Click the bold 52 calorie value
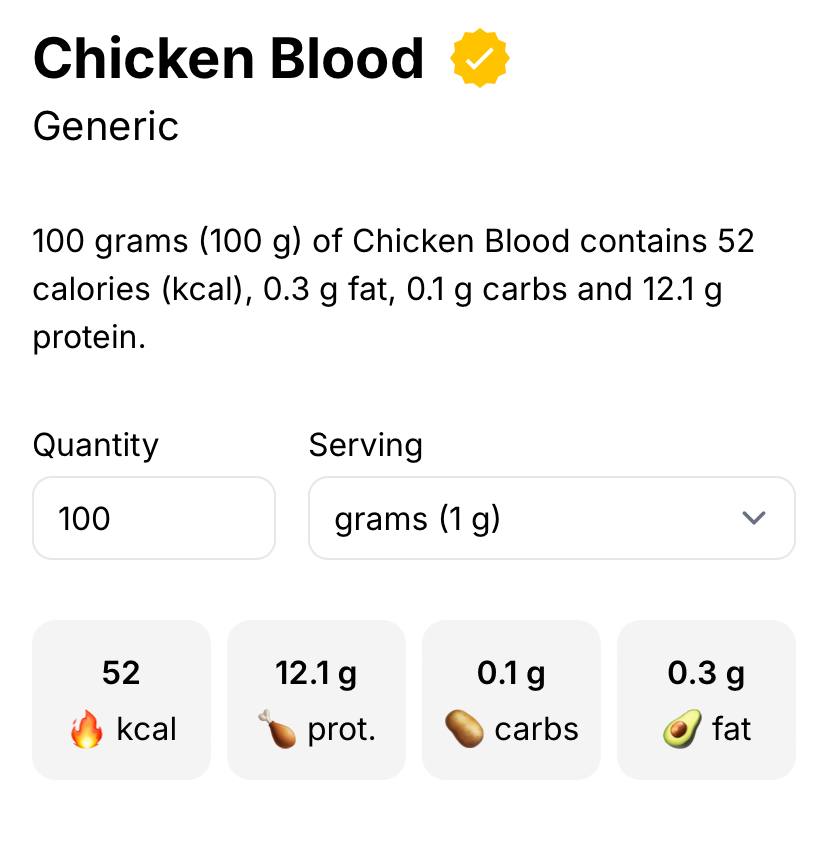 [x=121, y=673]
